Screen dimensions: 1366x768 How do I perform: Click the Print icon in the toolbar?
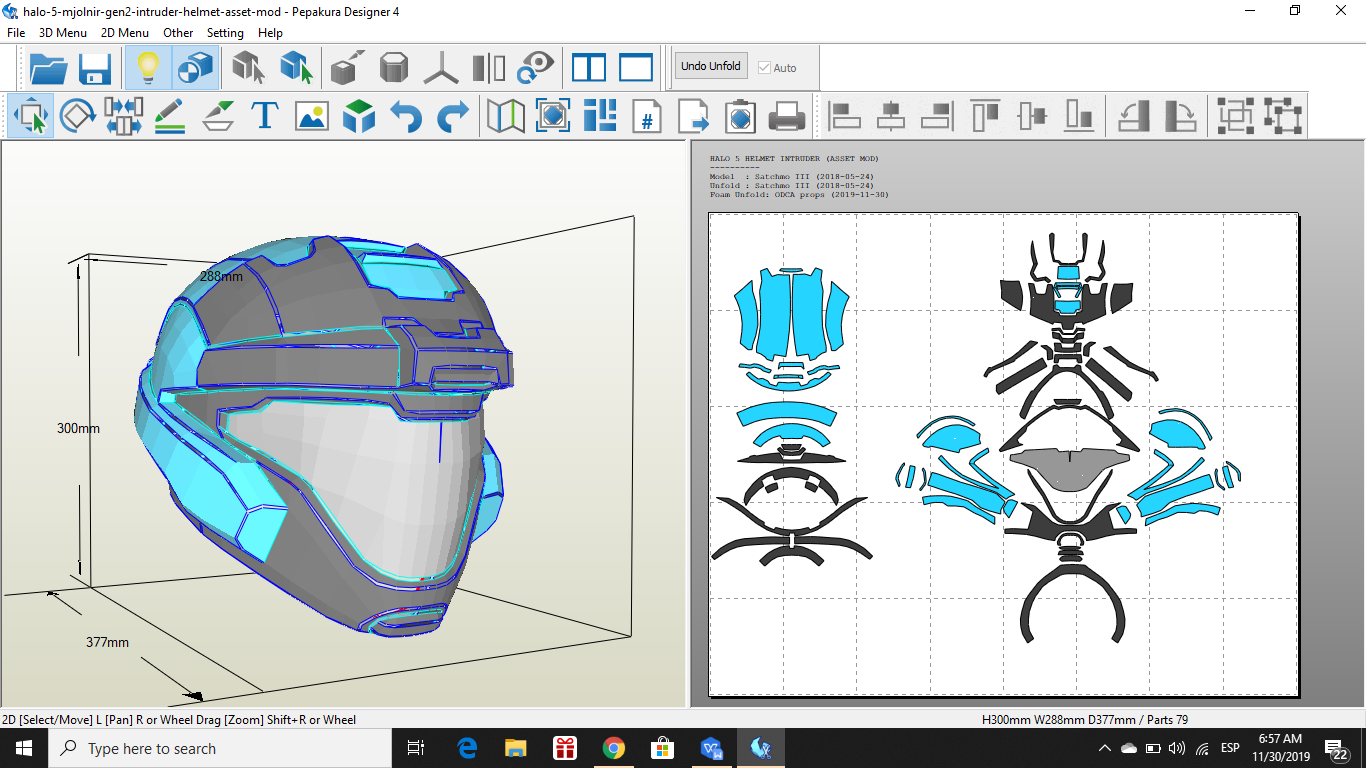coord(787,116)
